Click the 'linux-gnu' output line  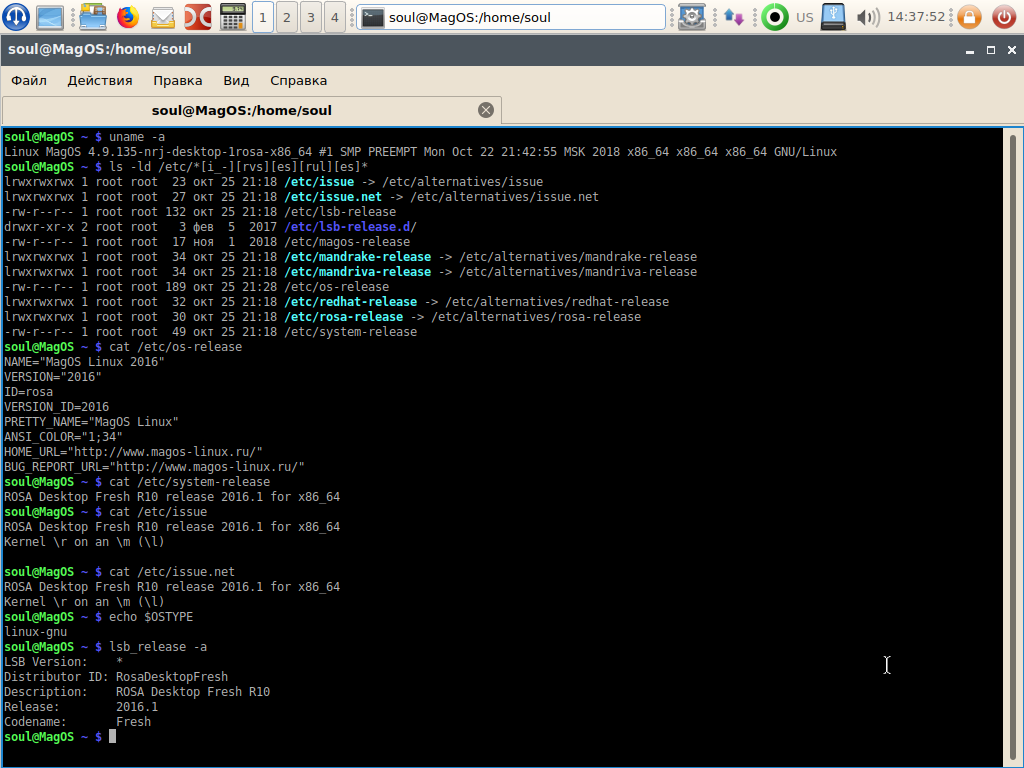click(35, 632)
